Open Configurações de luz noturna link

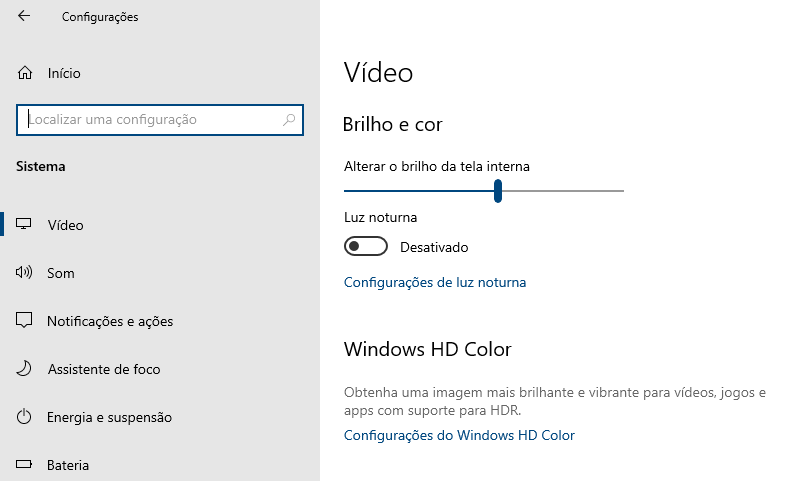pyautogui.click(x=435, y=282)
